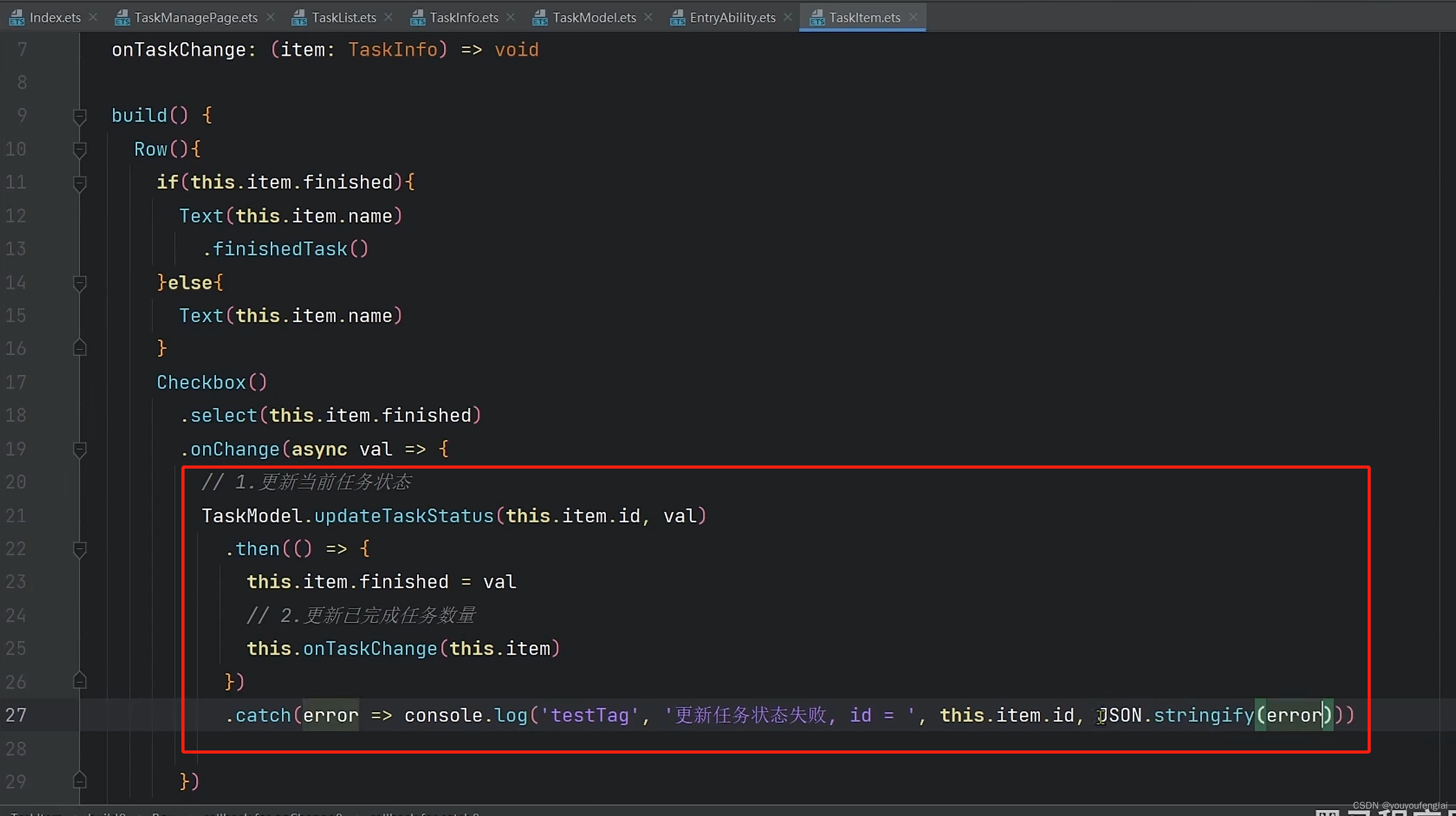Fold the closing brace marker on line 16

coord(80,348)
